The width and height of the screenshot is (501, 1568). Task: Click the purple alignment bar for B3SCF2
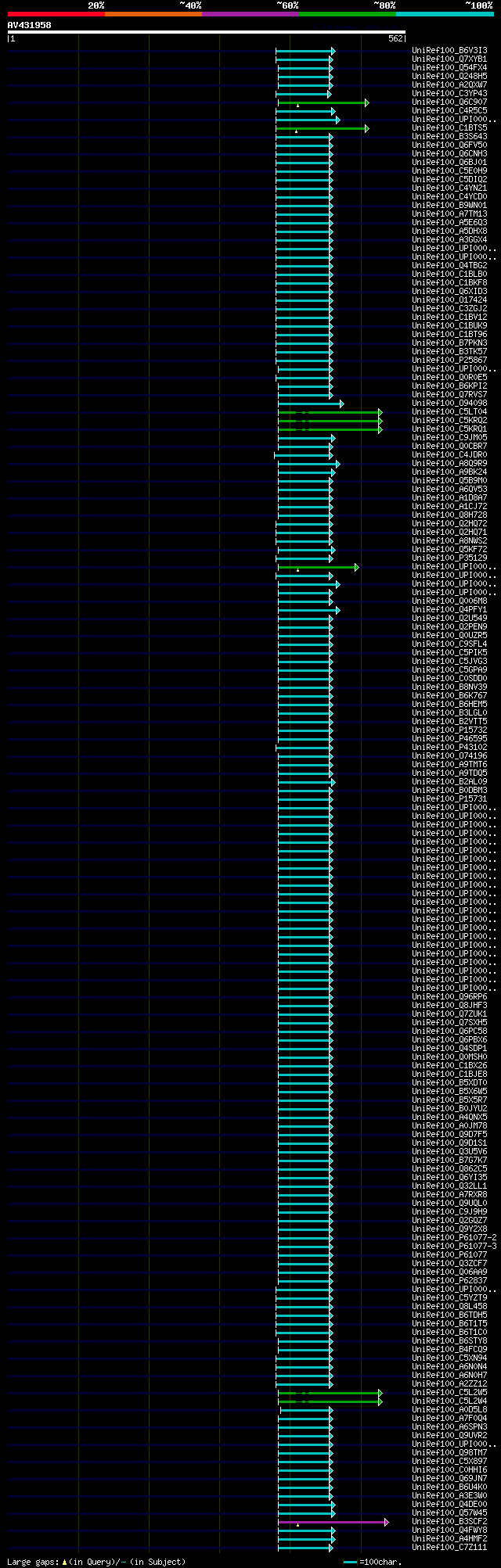pyautogui.click(x=333, y=1522)
